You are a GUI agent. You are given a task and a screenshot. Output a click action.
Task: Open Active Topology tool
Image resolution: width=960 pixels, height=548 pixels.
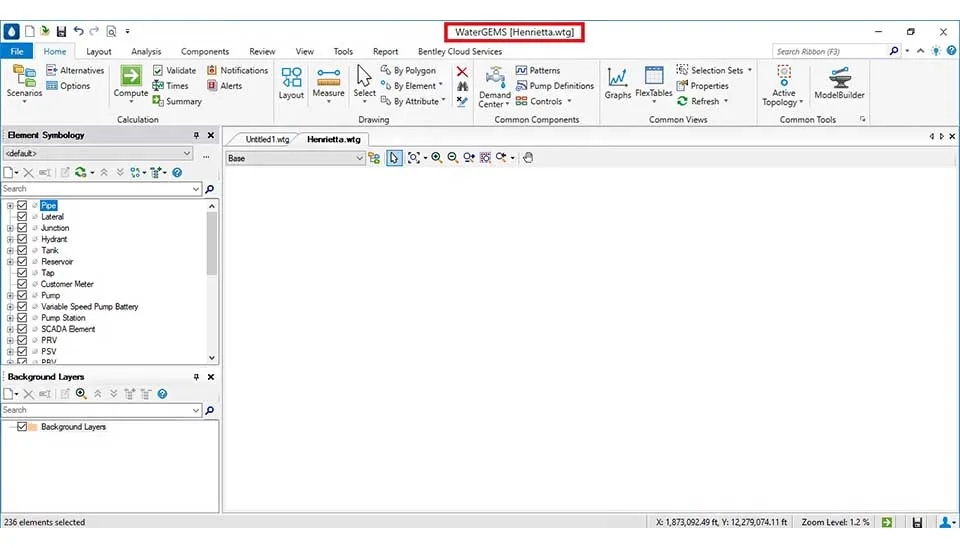[783, 86]
